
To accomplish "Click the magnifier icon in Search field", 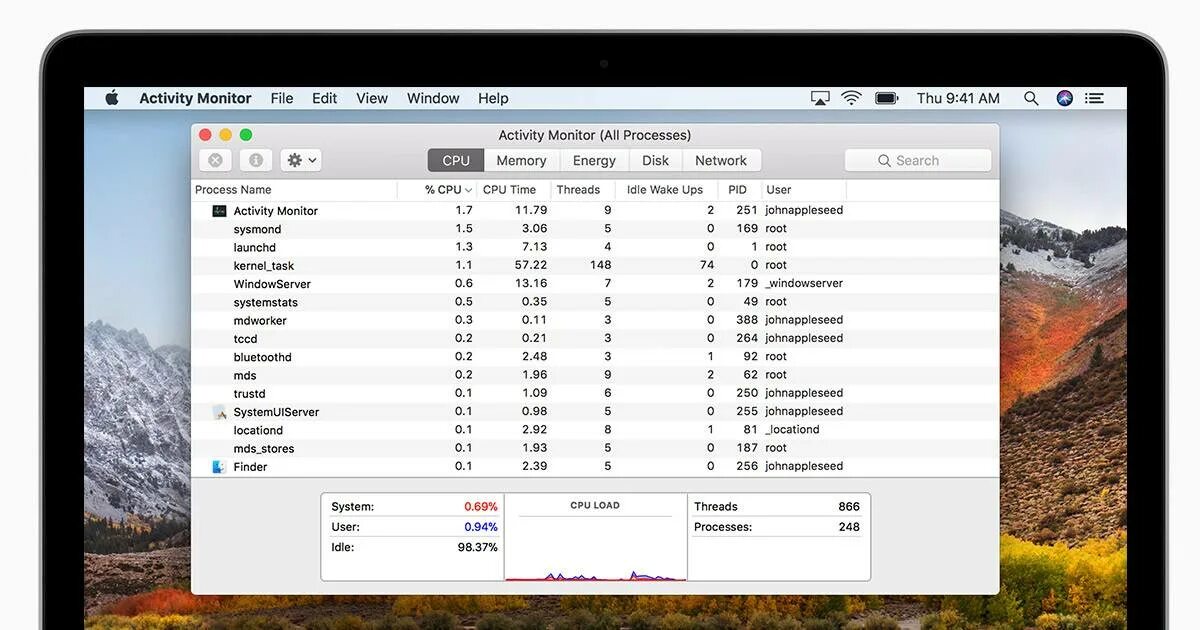I will pos(884,161).
